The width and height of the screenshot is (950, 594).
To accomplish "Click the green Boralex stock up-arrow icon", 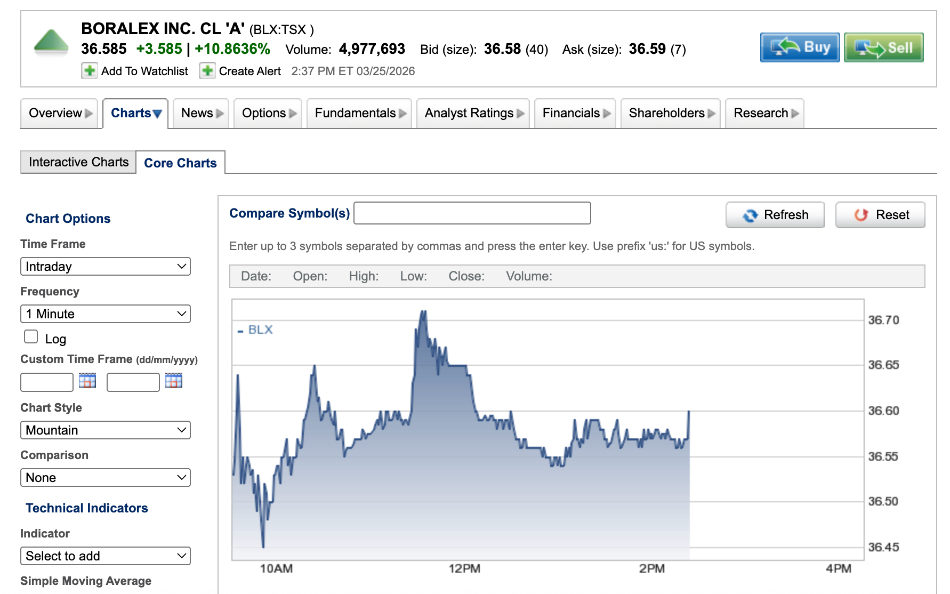I will tap(51, 42).
